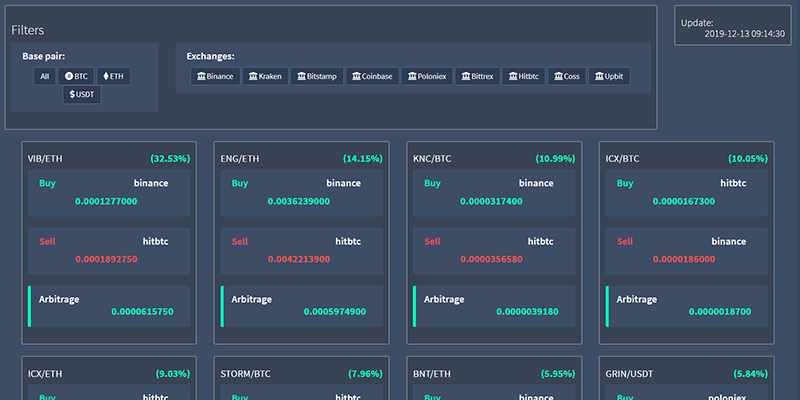Click the bank icon beside Coss
The image size is (800, 400).
(559, 77)
